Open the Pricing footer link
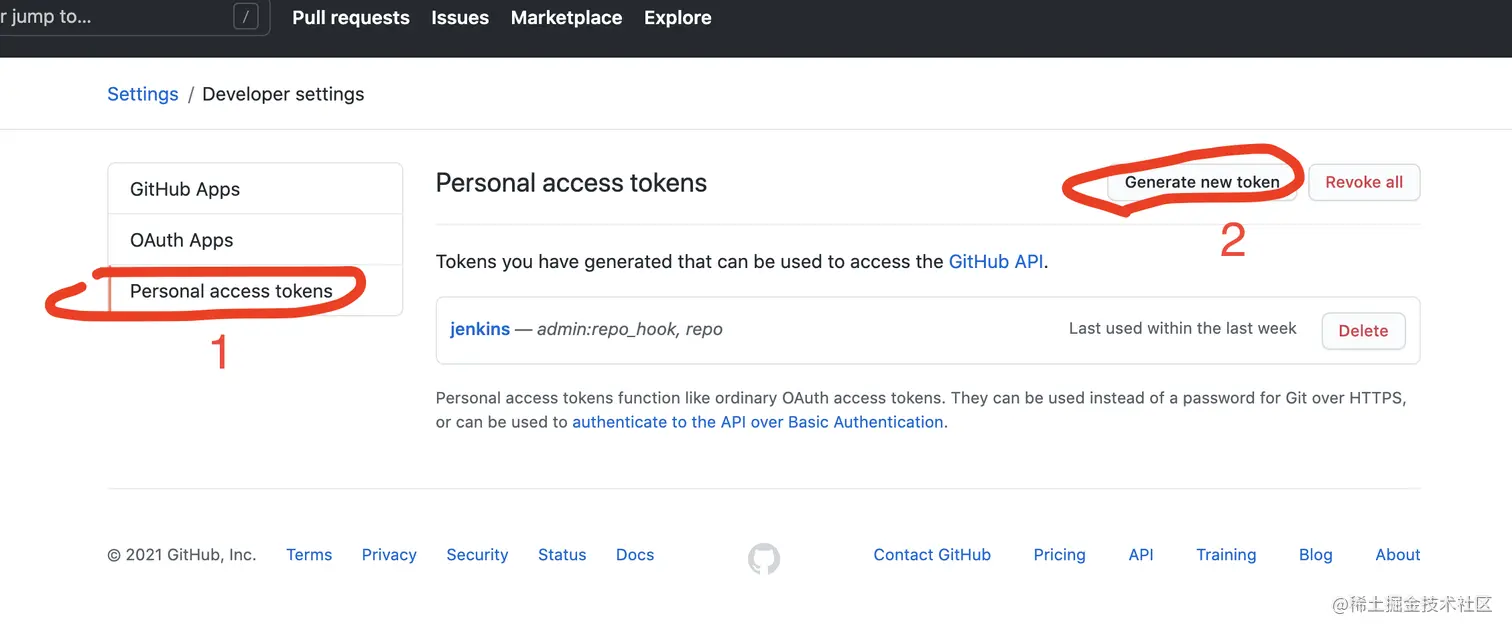 (x=1059, y=555)
